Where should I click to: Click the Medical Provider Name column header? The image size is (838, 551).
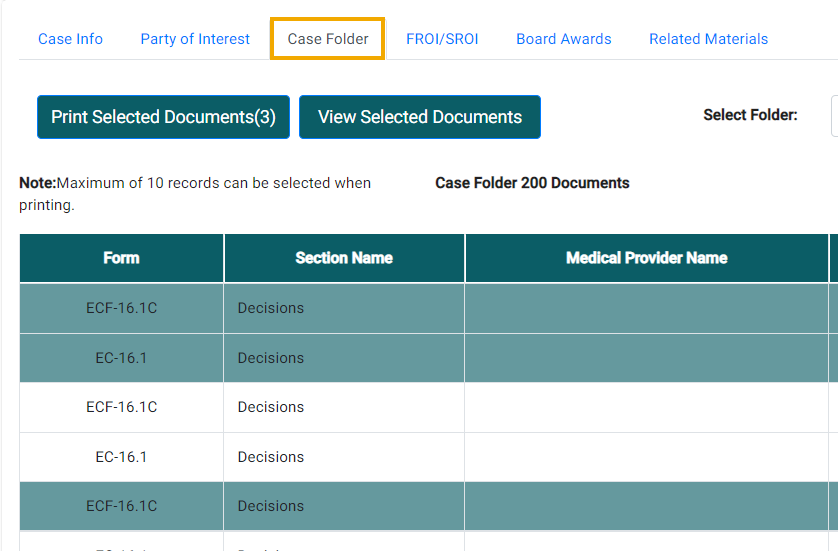(x=646, y=258)
